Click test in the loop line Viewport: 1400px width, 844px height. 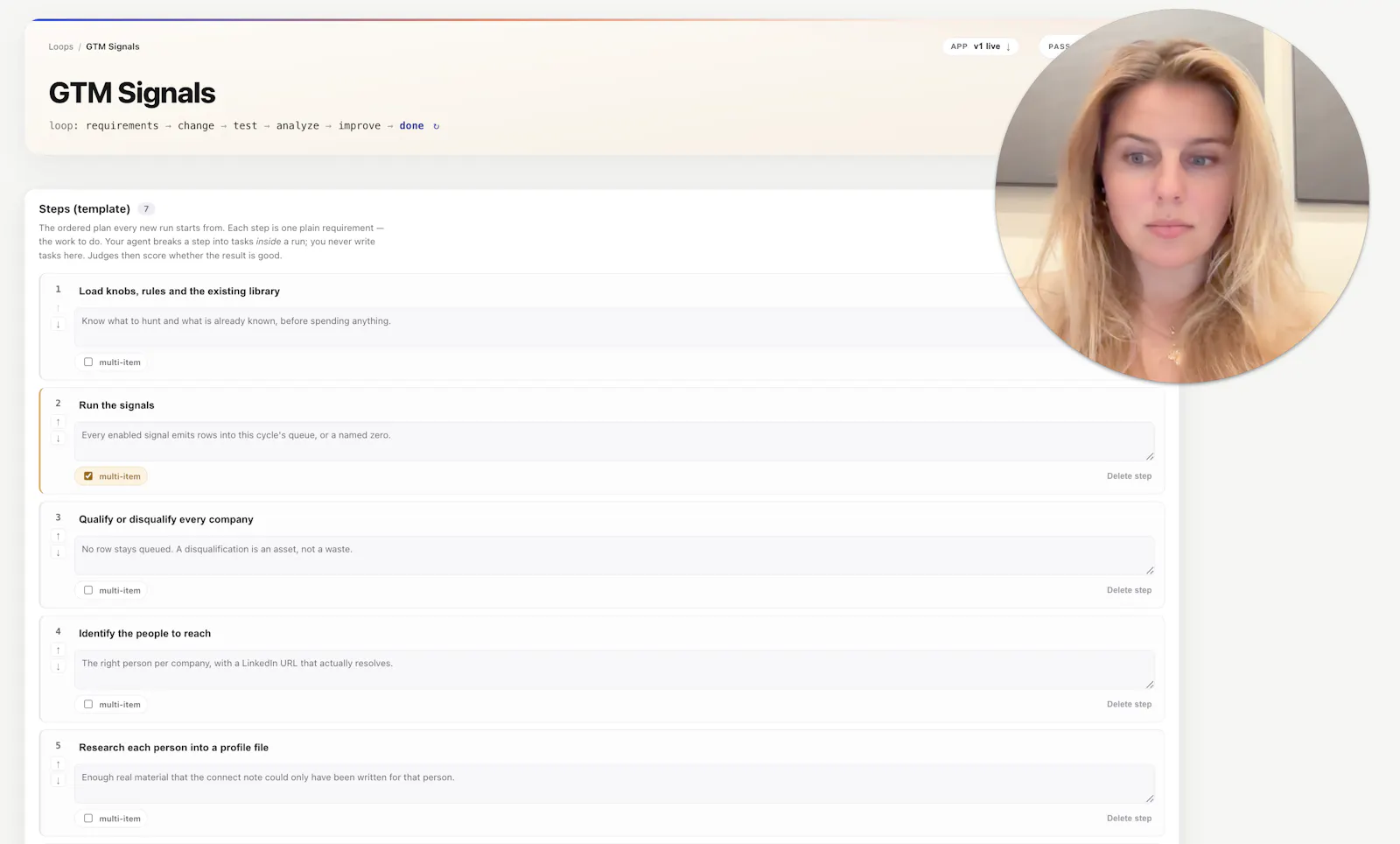click(x=245, y=126)
